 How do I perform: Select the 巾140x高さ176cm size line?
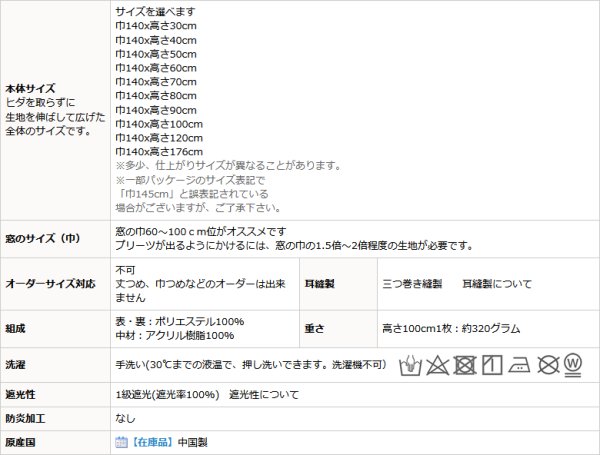pos(159,152)
